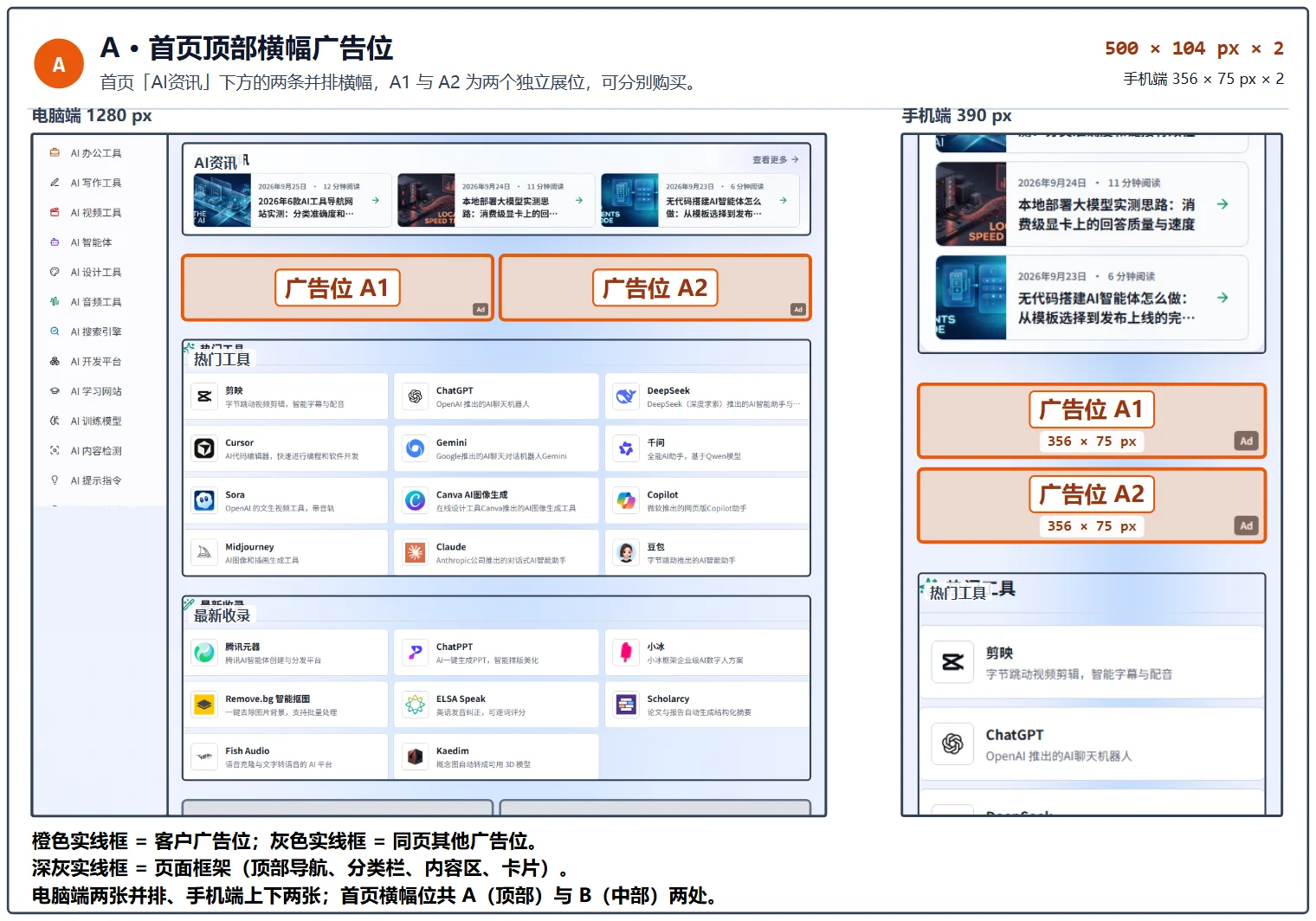Click the Sora icon
The image size is (1316, 921).
[x=204, y=500]
